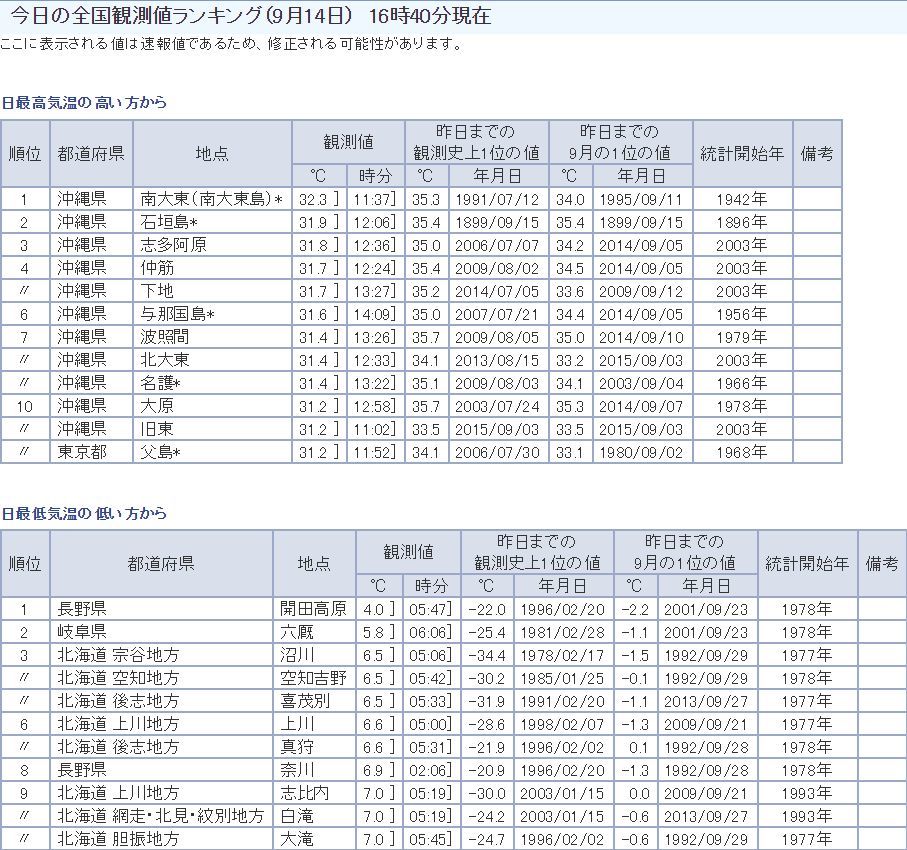Select the 32.3 temperature value for 南大東
The image size is (907, 850).
pyautogui.click(x=312, y=199)
